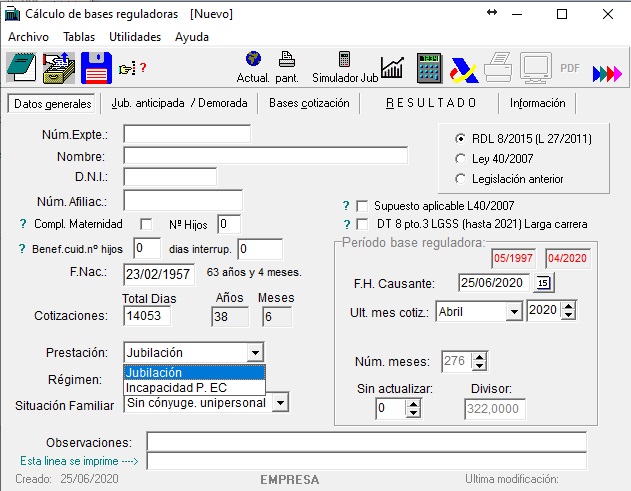
Task: Select Ley 40/2007 radio button
Action: (x=460, y=159)
